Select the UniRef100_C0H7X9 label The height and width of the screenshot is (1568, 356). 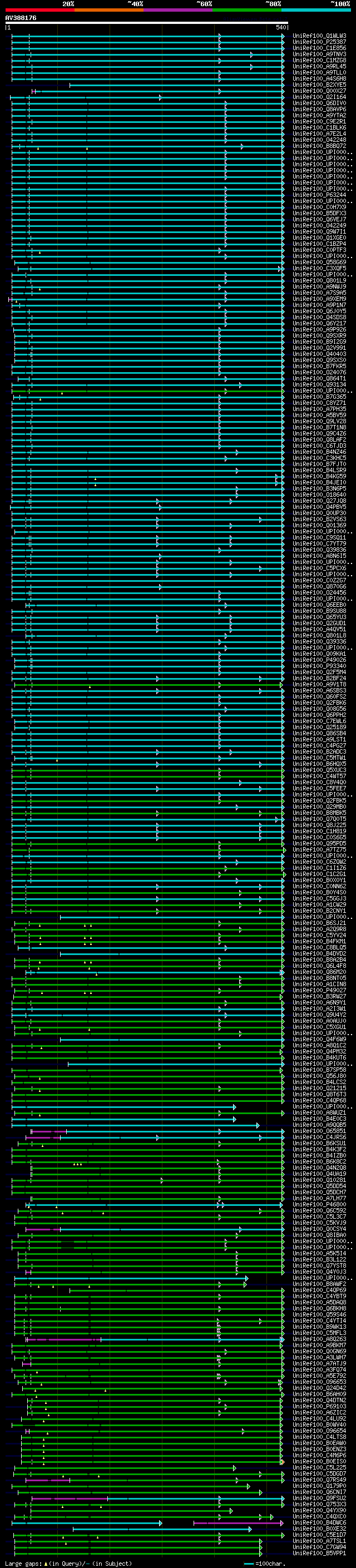pos(319,207)
